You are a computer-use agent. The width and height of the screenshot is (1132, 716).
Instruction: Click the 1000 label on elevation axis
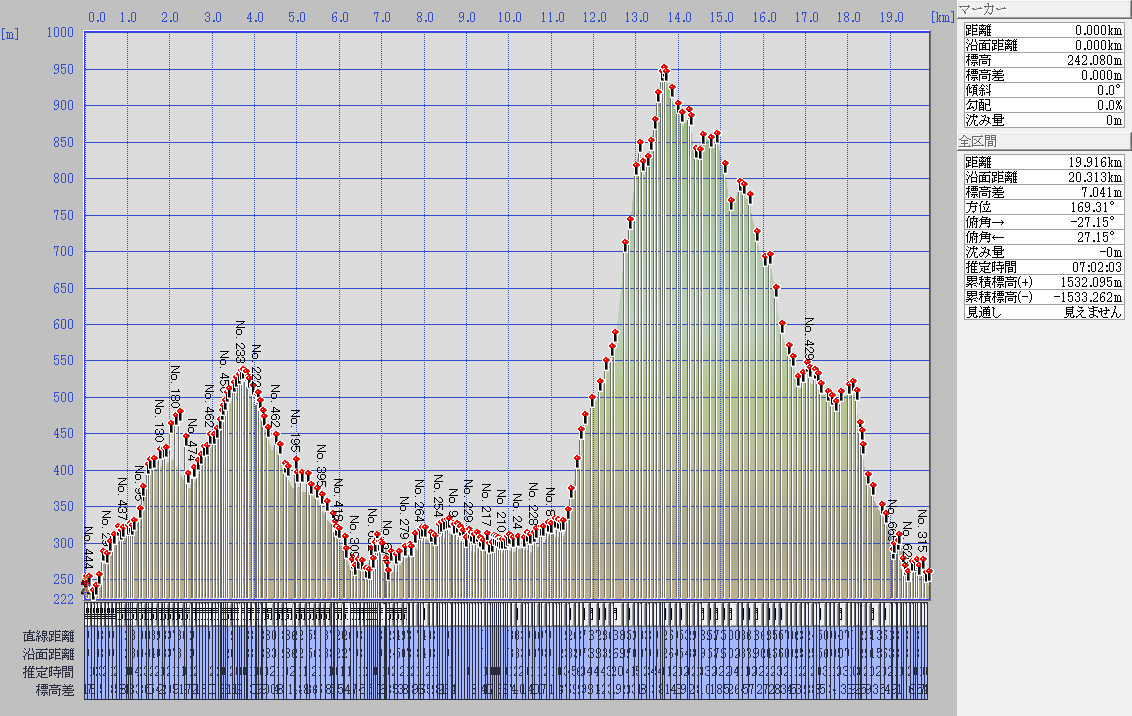click(x=62, y=32)
